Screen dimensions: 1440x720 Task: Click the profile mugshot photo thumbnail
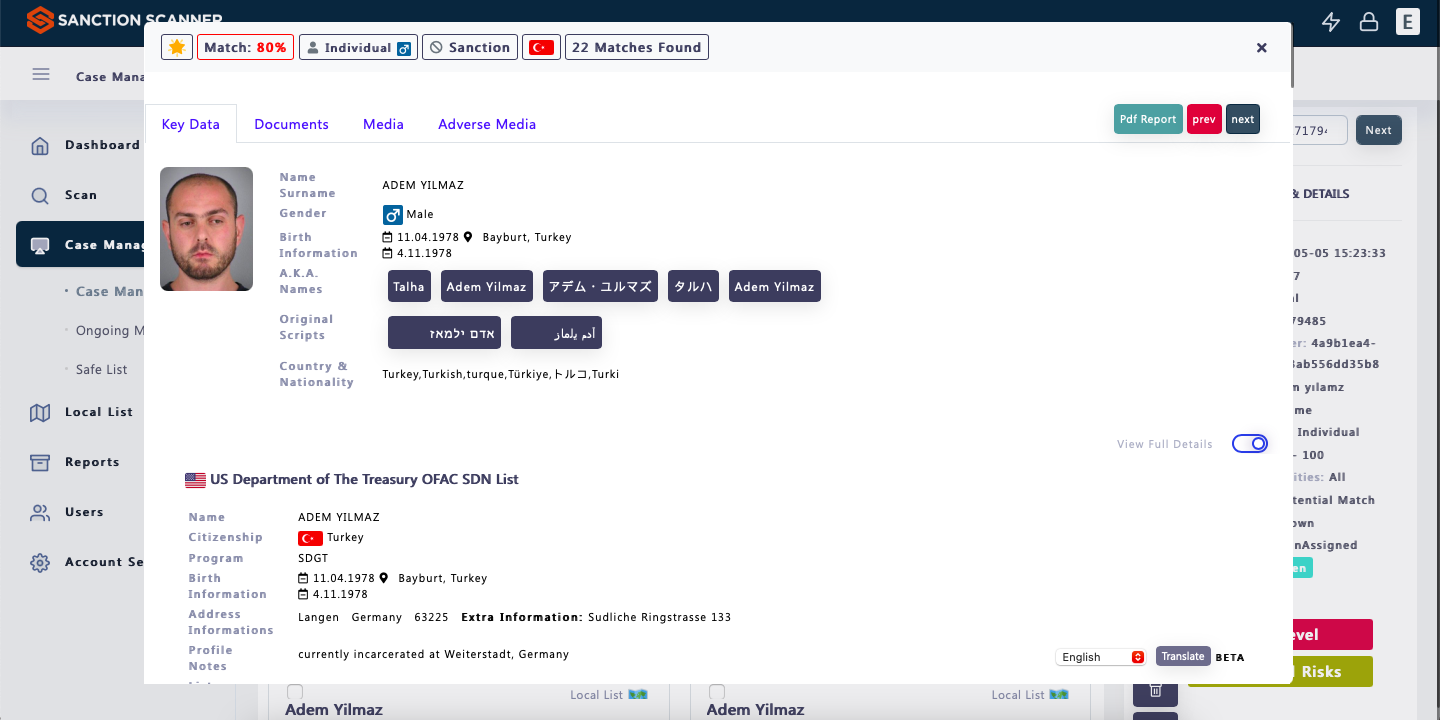click(207, 229)
